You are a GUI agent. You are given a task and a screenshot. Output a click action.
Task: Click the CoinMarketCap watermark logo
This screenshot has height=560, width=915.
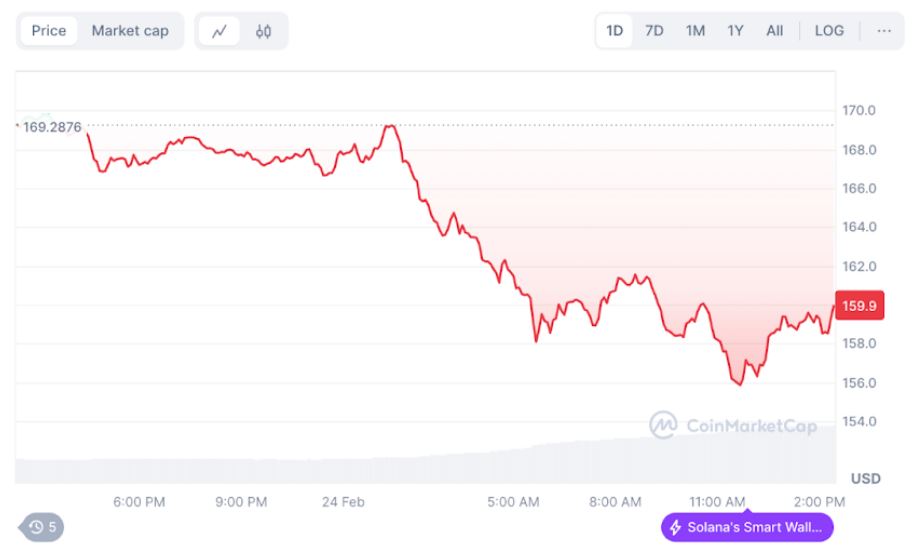click(x=663, y=425)
